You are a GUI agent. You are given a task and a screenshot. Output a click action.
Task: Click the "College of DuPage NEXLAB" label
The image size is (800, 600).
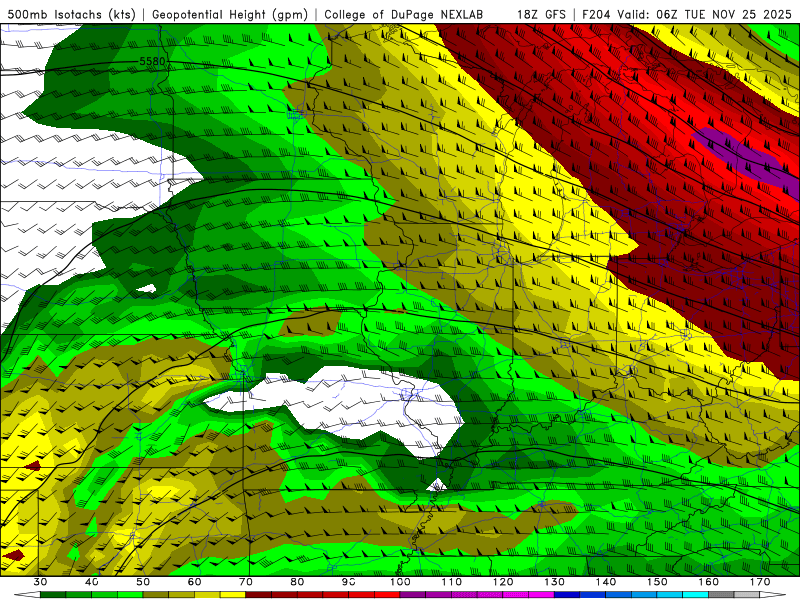[404, 14]
